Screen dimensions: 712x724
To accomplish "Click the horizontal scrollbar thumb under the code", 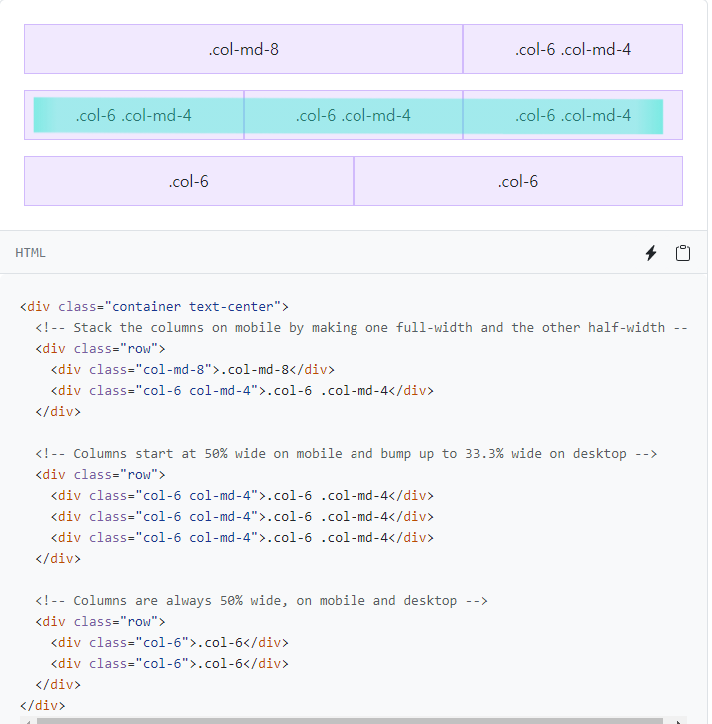I will [x=350, y=721].
